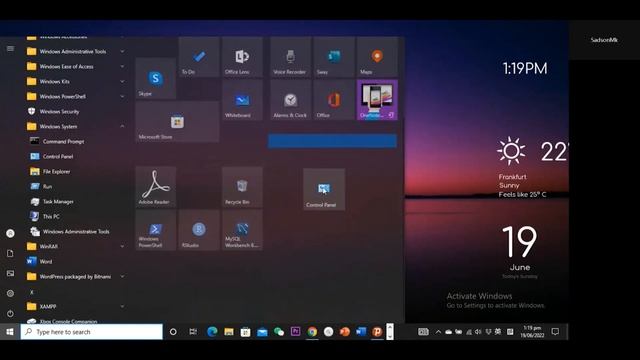Open Documents from the Start left rail
Image resolution: width=640 pixels, height=360 pixels.
(10, 253)
